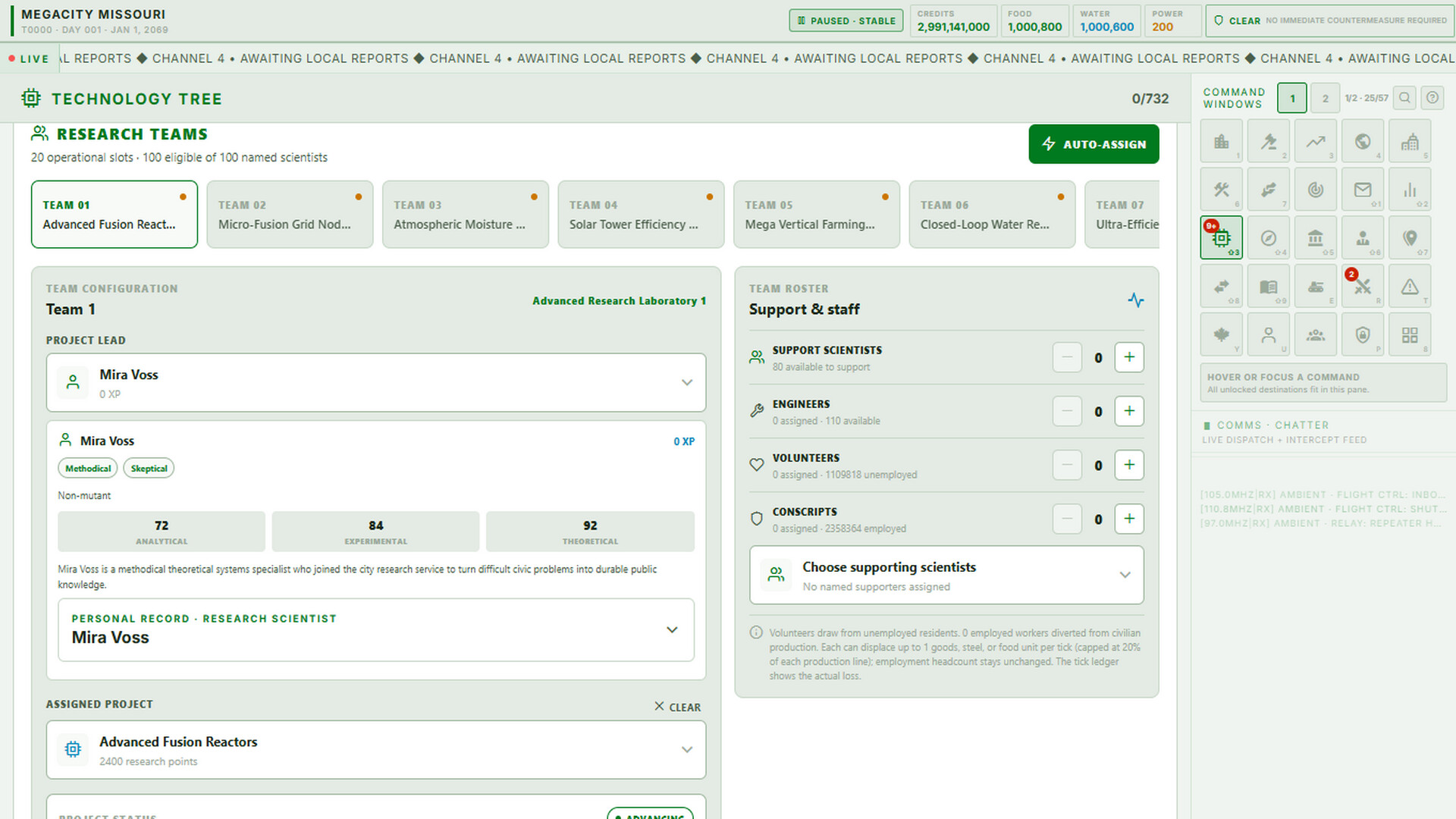Viewport: 1456px width, 819px height.
Task: Open the tank command window
Action: [1316, 287]
